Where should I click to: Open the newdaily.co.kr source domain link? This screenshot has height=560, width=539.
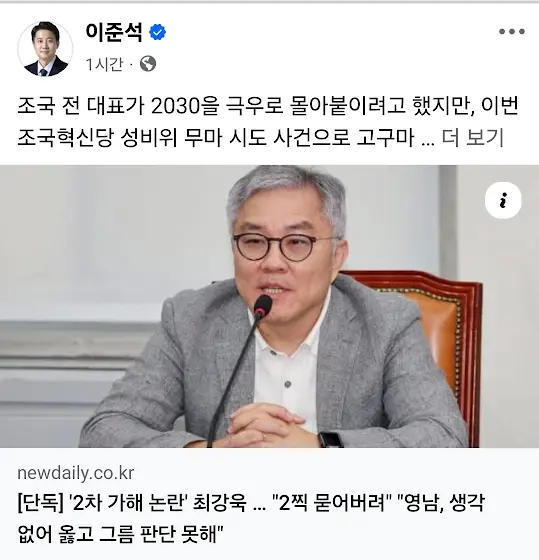tap(76, 473)
